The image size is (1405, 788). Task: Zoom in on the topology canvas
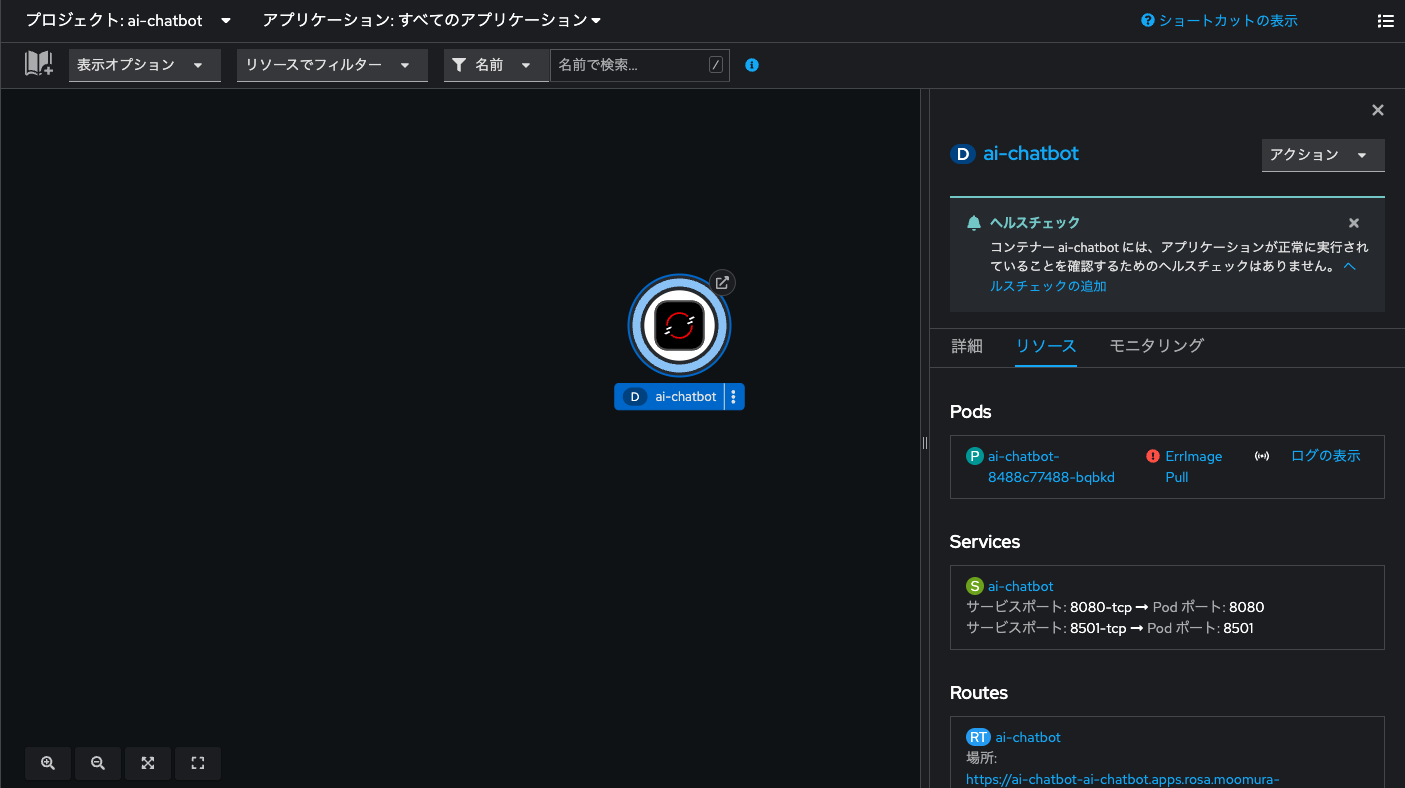(48, 763)
